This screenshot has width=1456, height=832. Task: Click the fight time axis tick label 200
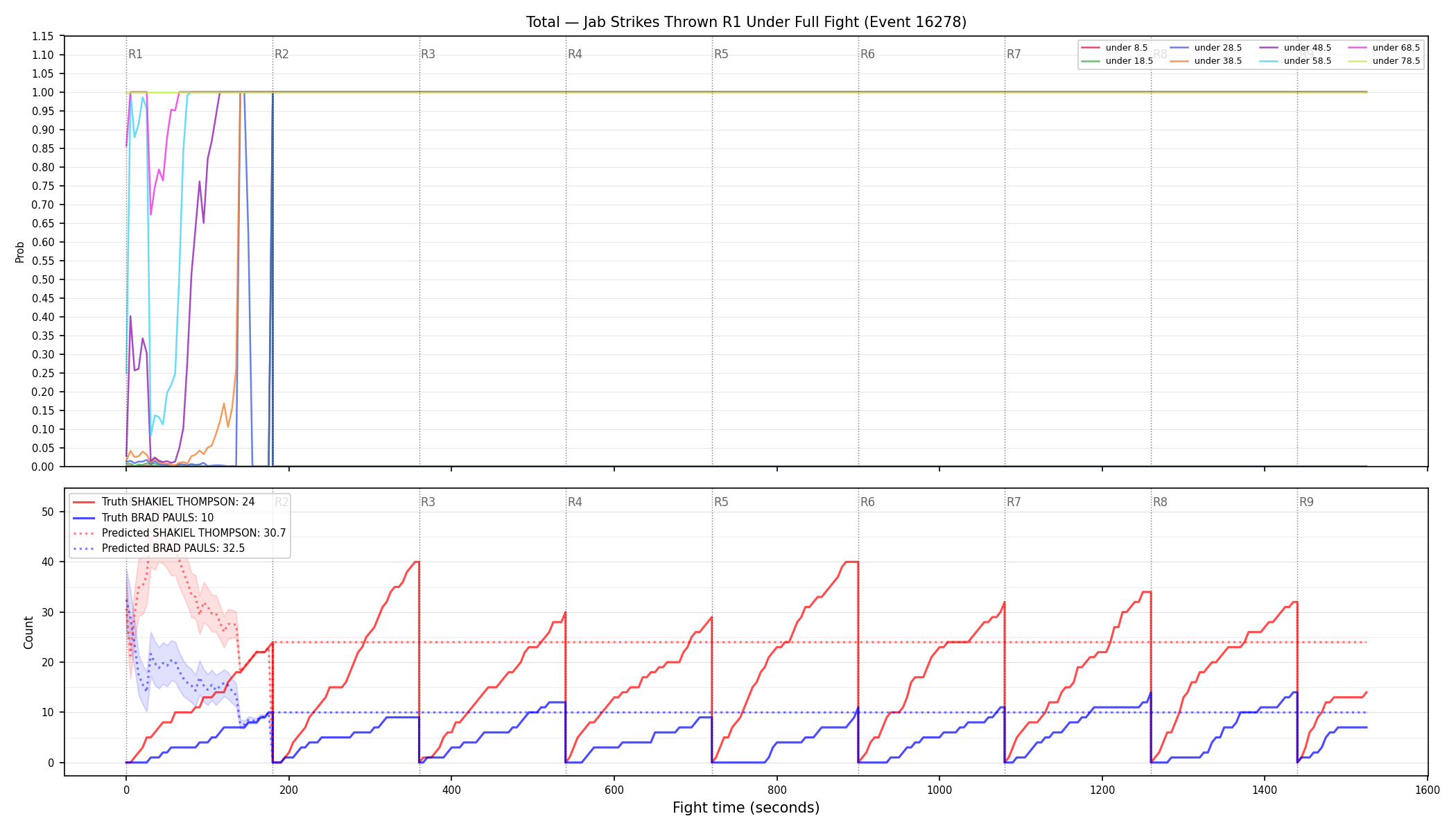[x=288, y=790]
